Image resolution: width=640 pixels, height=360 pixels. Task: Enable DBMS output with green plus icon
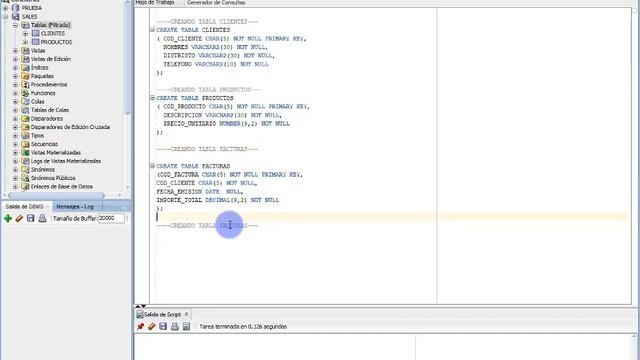[x=8, y=218]
